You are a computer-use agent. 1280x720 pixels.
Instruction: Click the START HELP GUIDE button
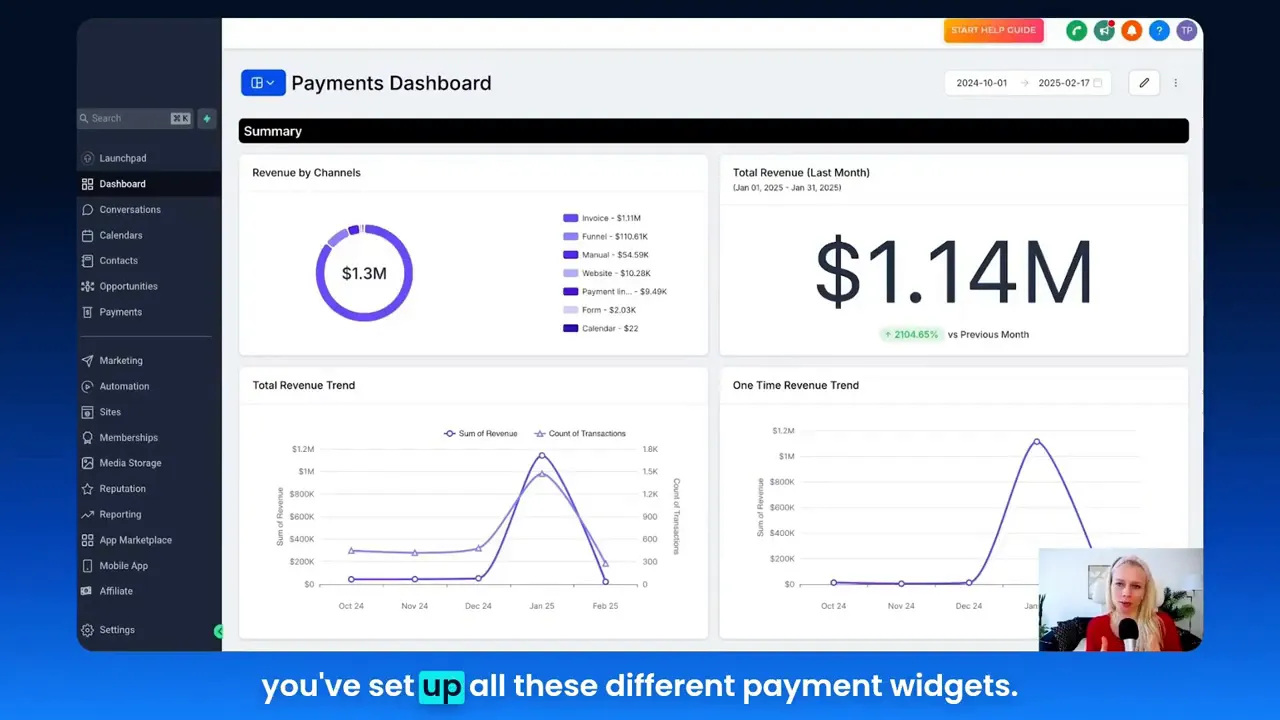pos(993,31)
